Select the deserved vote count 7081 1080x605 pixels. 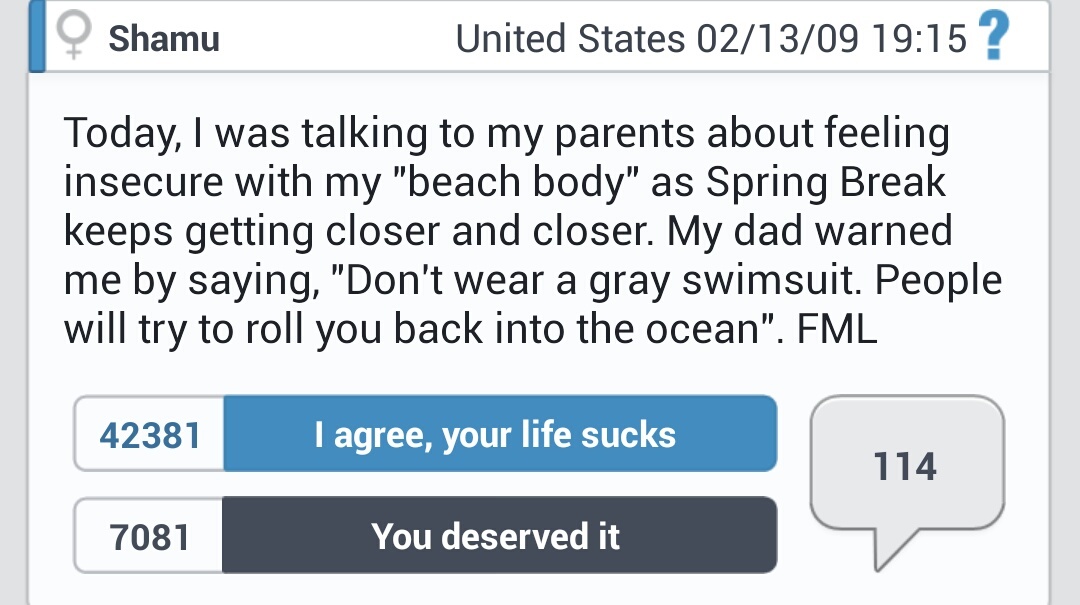tap(146, 535)
